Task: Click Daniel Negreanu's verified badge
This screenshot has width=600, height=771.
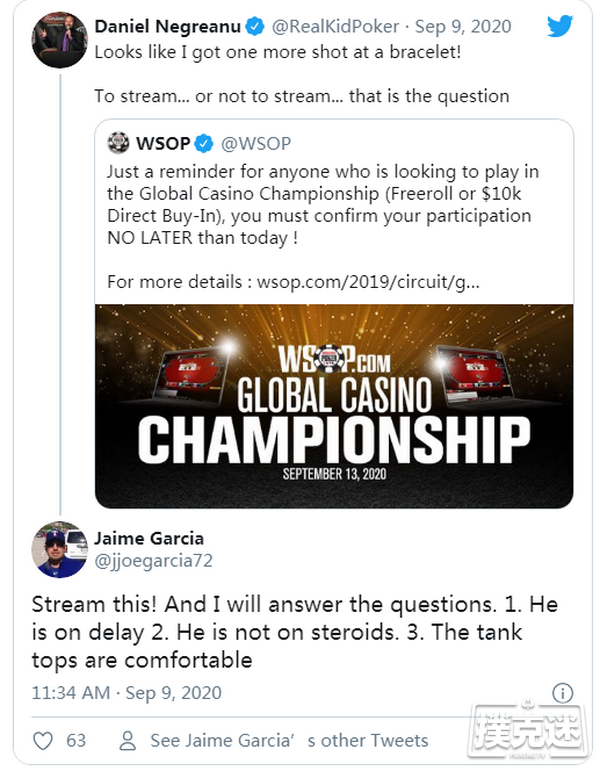Action: (x=255, y=25)
